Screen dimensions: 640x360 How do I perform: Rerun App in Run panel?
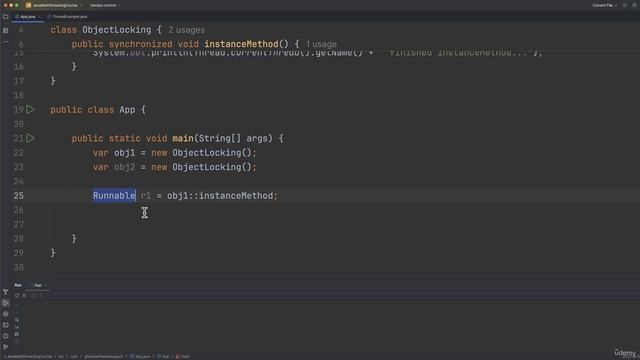pyautogui.click(x=17, y=296)
